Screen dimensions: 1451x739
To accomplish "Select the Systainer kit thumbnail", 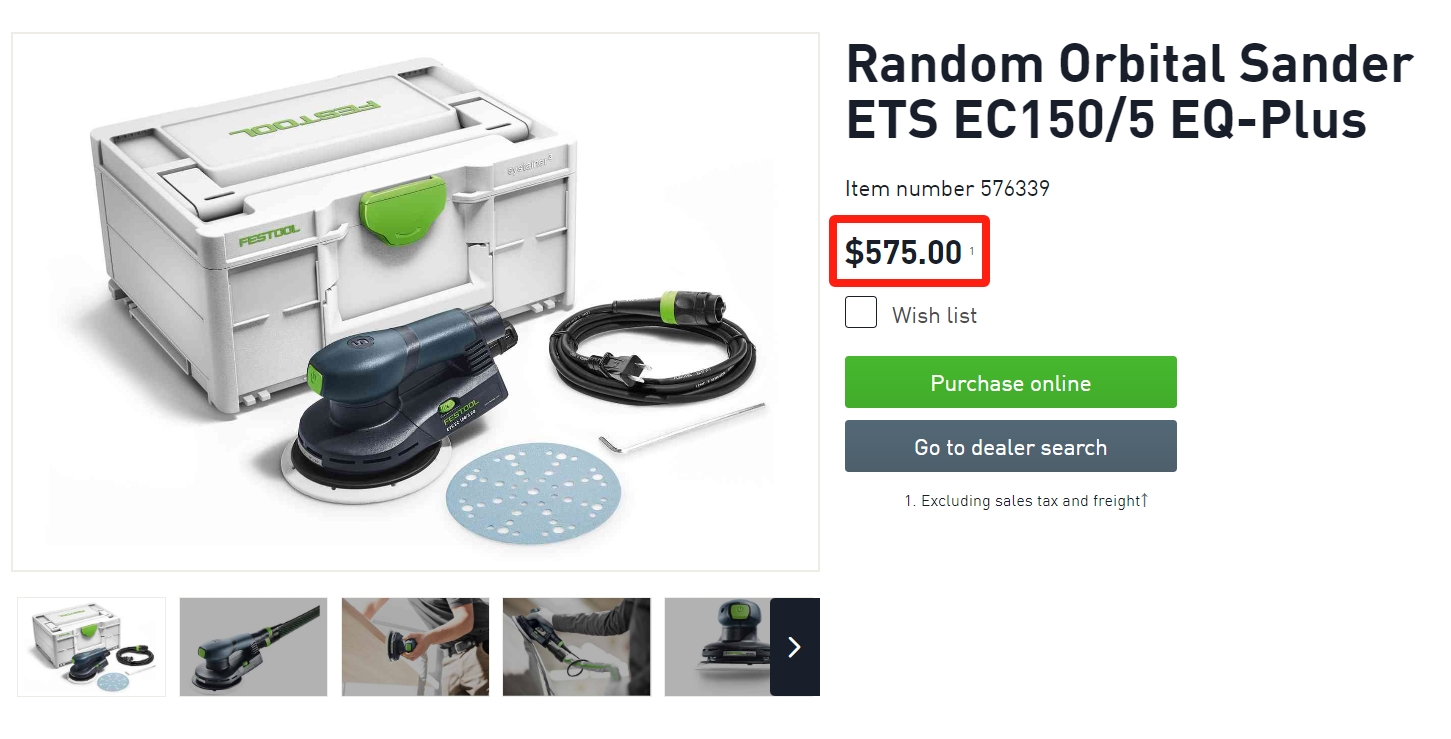I will [x=92, y=647].
